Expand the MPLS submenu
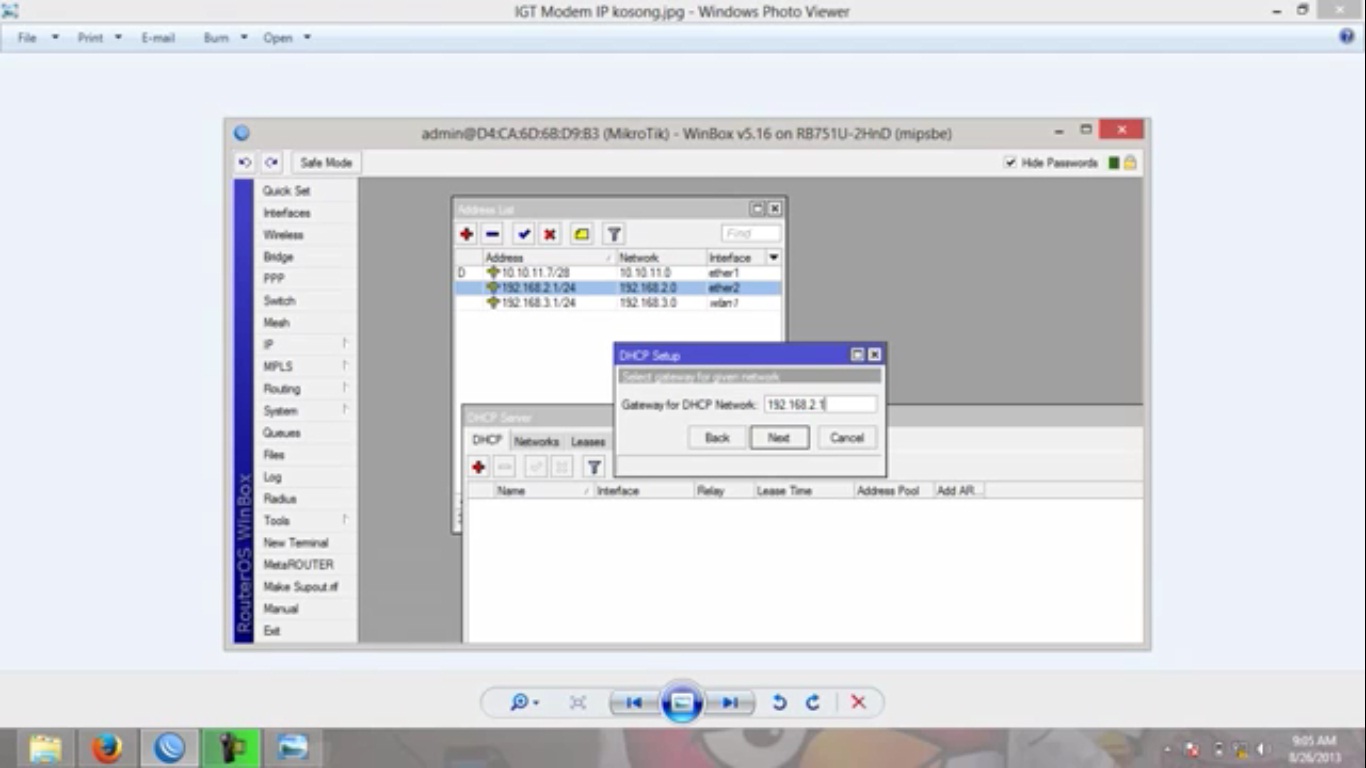 pos(306,366)
